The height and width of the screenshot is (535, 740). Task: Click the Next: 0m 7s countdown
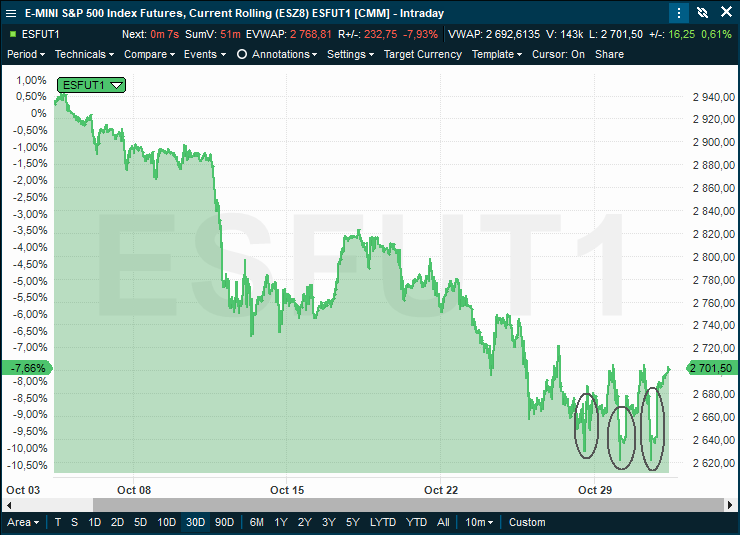click(150, 34)
